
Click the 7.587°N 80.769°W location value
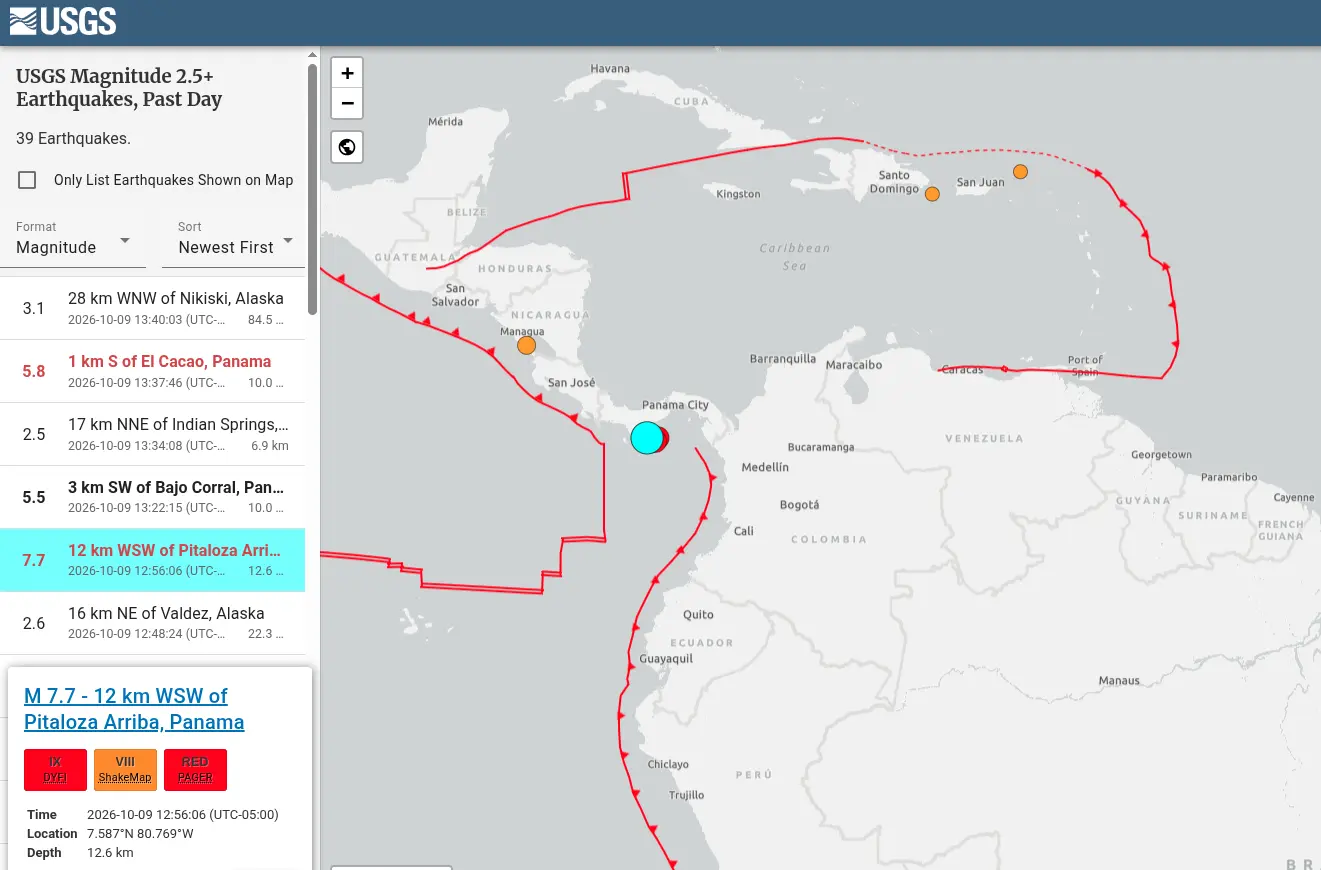(140, 834)
